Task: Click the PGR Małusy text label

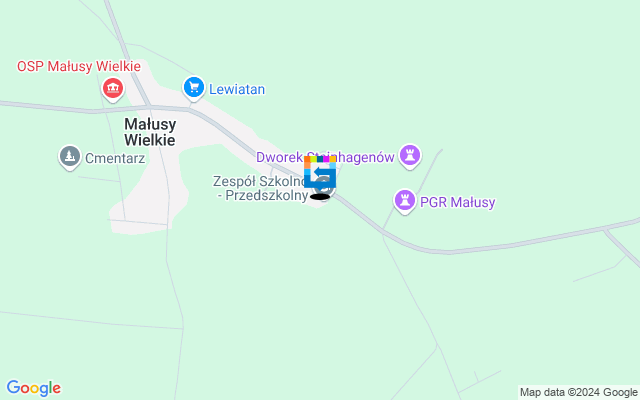Action: click(x=458, y=202)
